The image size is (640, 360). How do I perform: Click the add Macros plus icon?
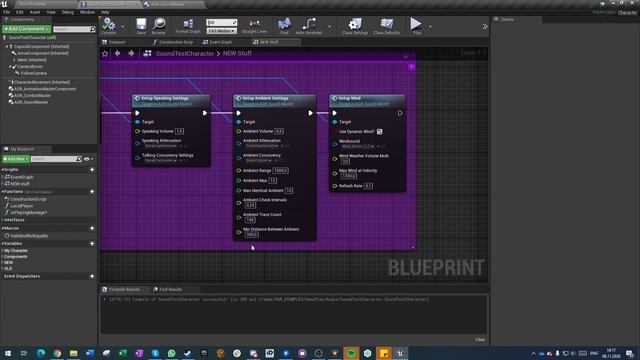point(92,228)
